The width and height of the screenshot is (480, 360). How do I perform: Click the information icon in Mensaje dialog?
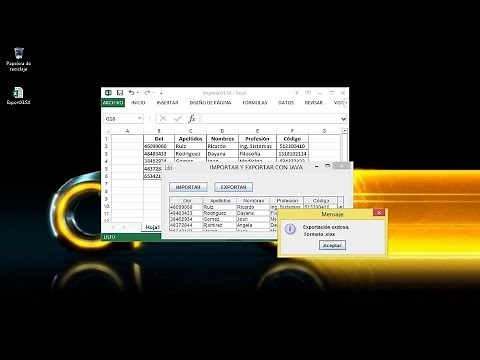point(290,229)
